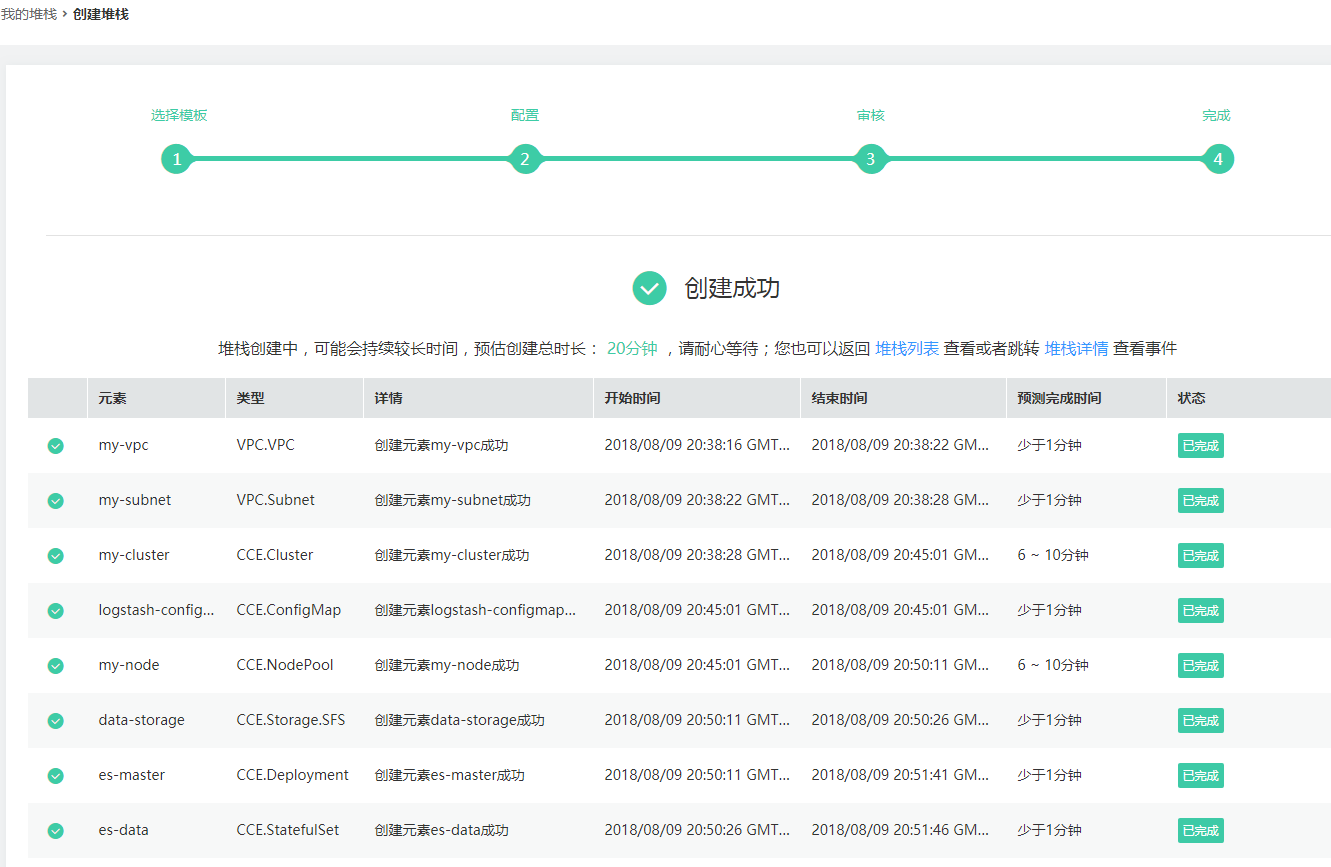Click the 6 ~ 10分钟 estimate in my-node row
1331x867 pixels.
coord(1053,665)
